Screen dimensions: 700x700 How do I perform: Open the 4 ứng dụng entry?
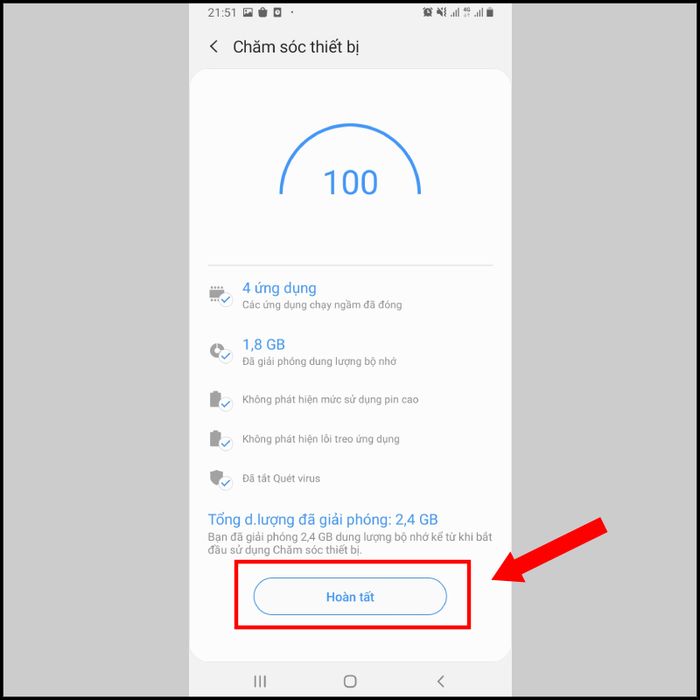point(322,296)
